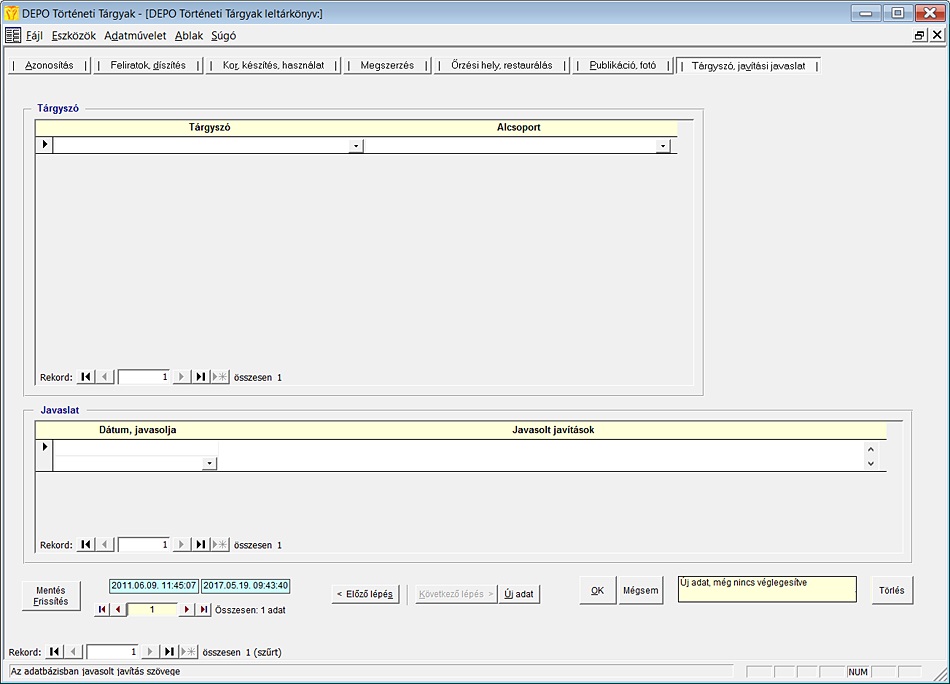Expand the Dátum, javasolja dropdown
The height and width of the screenshot is (684, 950).
(x=209, y=463)
